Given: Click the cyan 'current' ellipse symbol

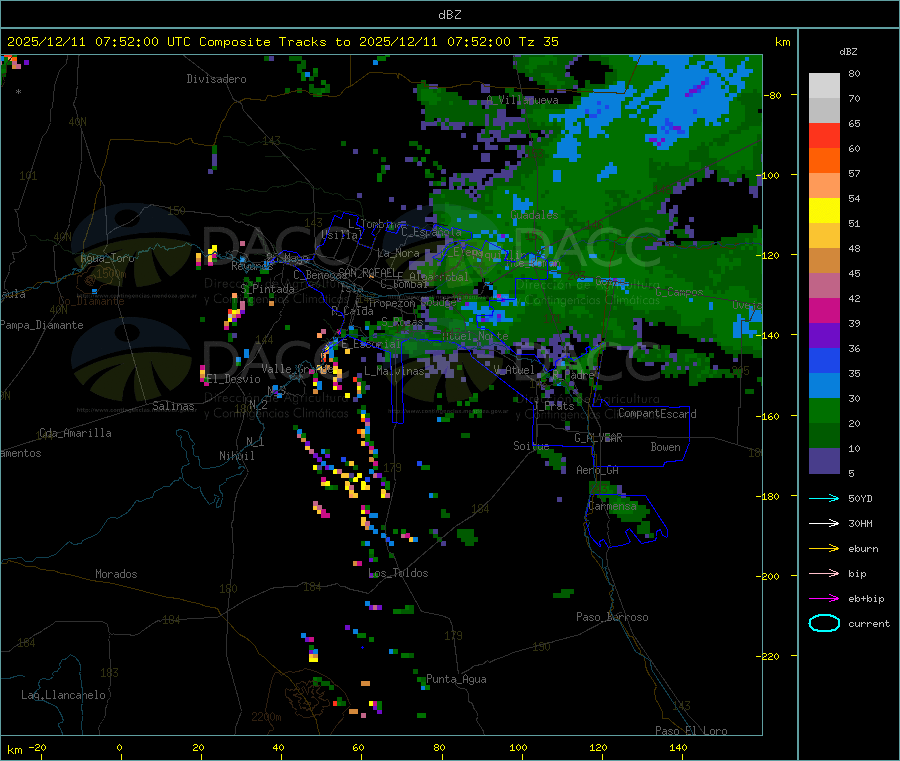Looking at the screenshot, I should pyautogui.click(x=824, y=623).
